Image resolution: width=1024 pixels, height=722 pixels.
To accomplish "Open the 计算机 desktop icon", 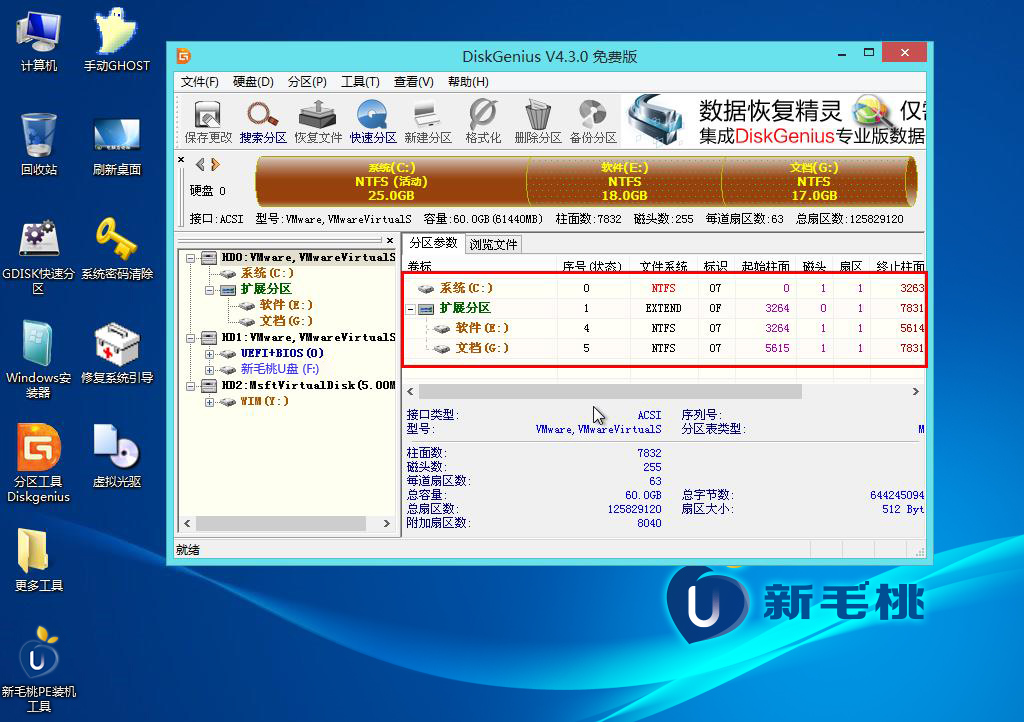I will pos(39,40).
